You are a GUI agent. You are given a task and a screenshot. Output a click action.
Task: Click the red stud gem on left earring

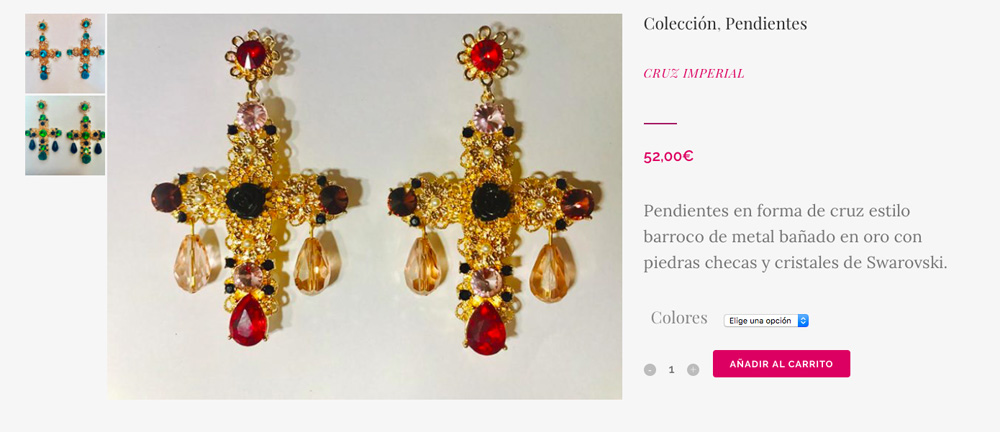pos(251,54)
